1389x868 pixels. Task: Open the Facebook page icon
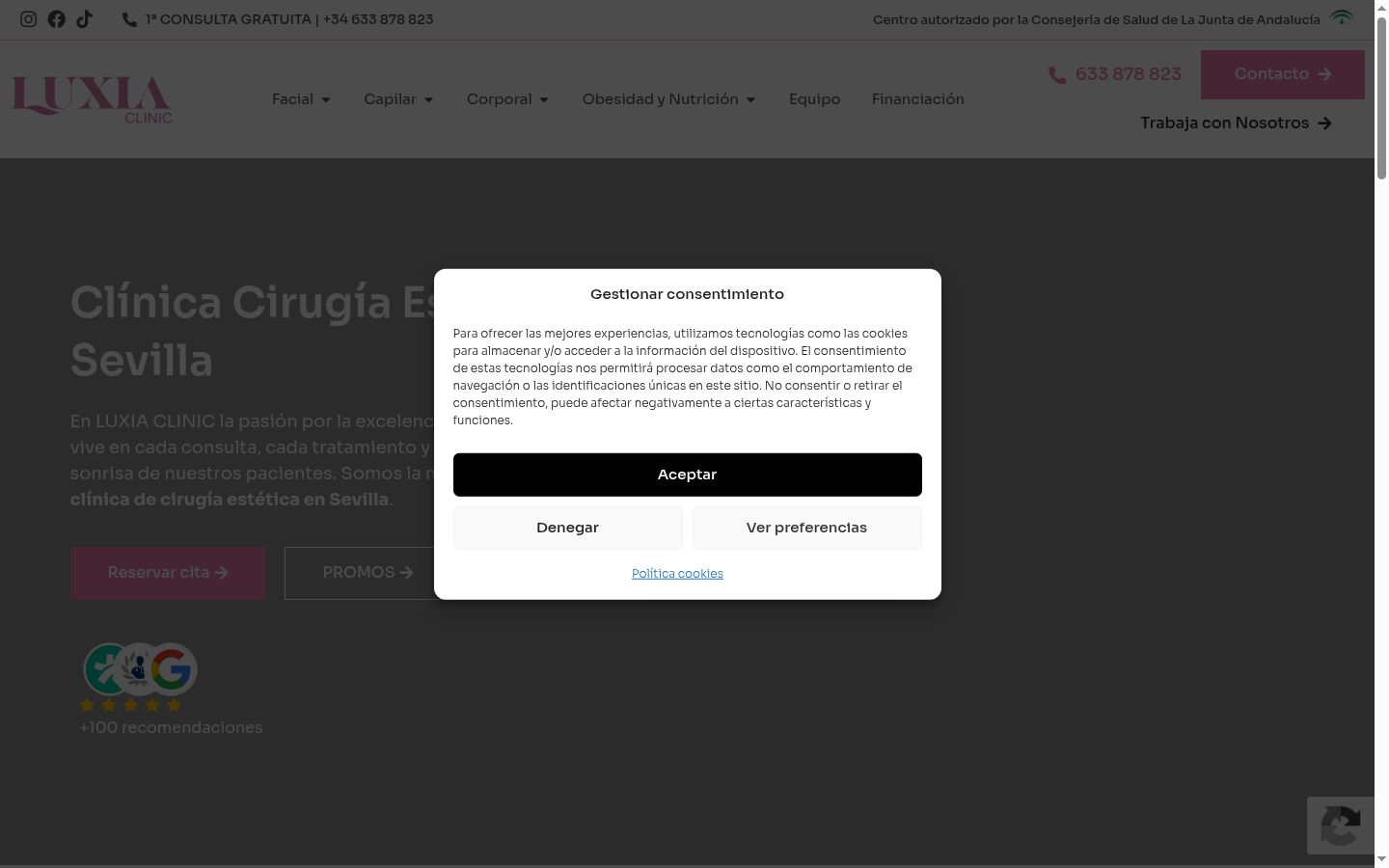[57, 19]
